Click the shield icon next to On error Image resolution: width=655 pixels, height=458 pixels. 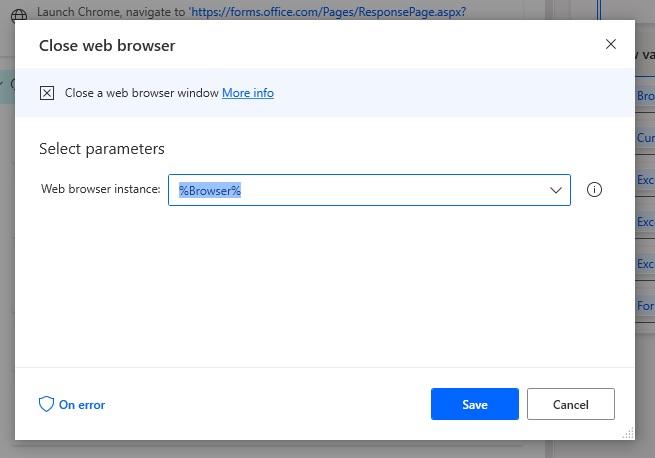[x=46, y=404]
